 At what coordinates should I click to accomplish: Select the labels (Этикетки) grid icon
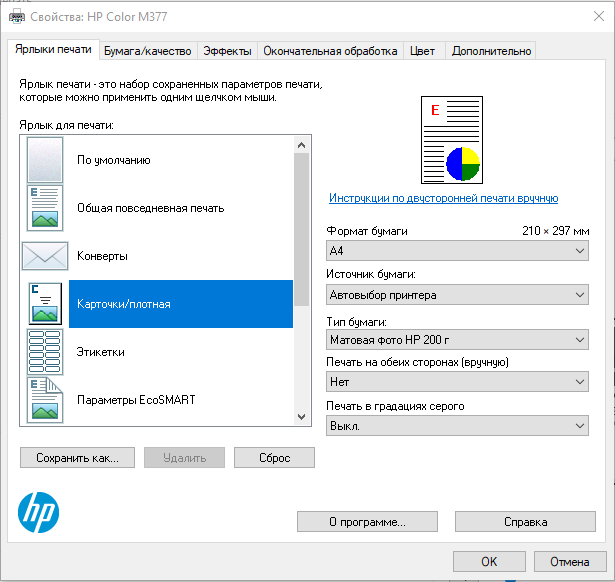[x=45, y=352]
